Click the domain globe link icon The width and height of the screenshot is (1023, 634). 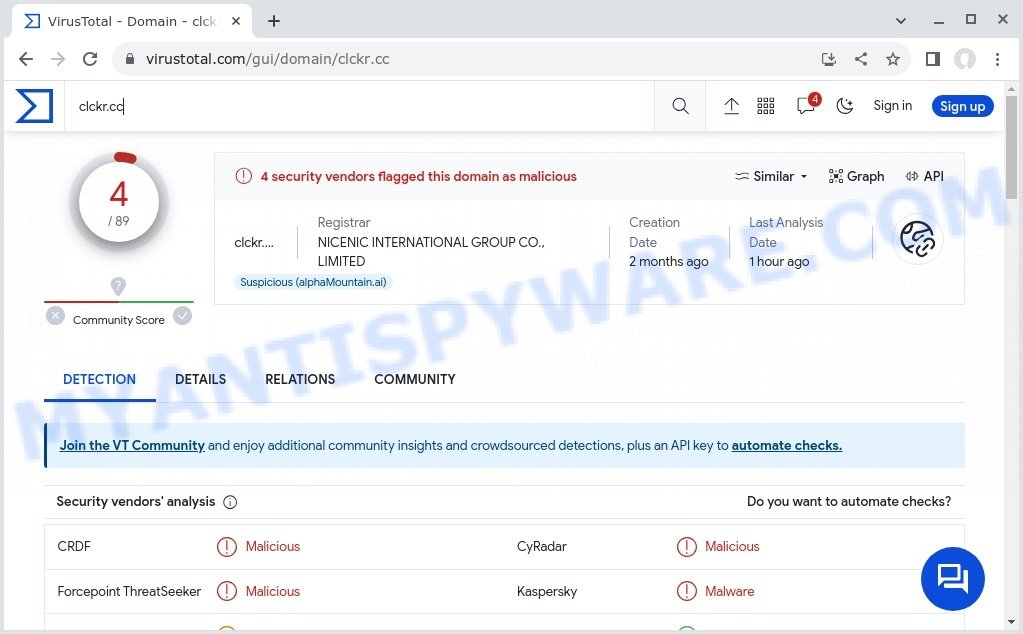[917, 239]
